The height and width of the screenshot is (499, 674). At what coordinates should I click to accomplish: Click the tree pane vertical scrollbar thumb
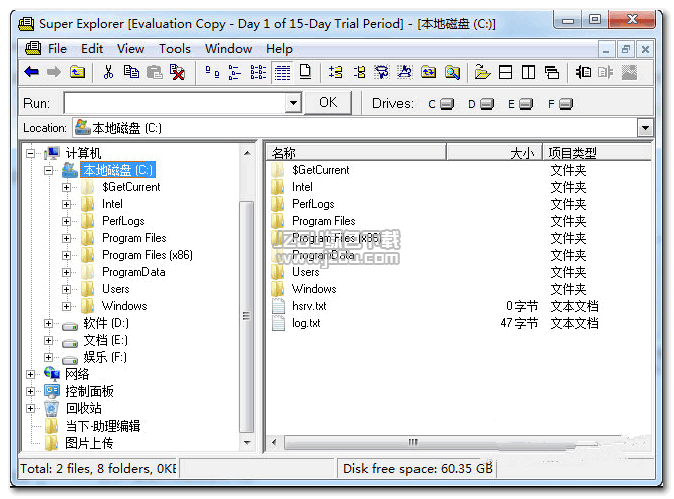(x=246, y=317)
